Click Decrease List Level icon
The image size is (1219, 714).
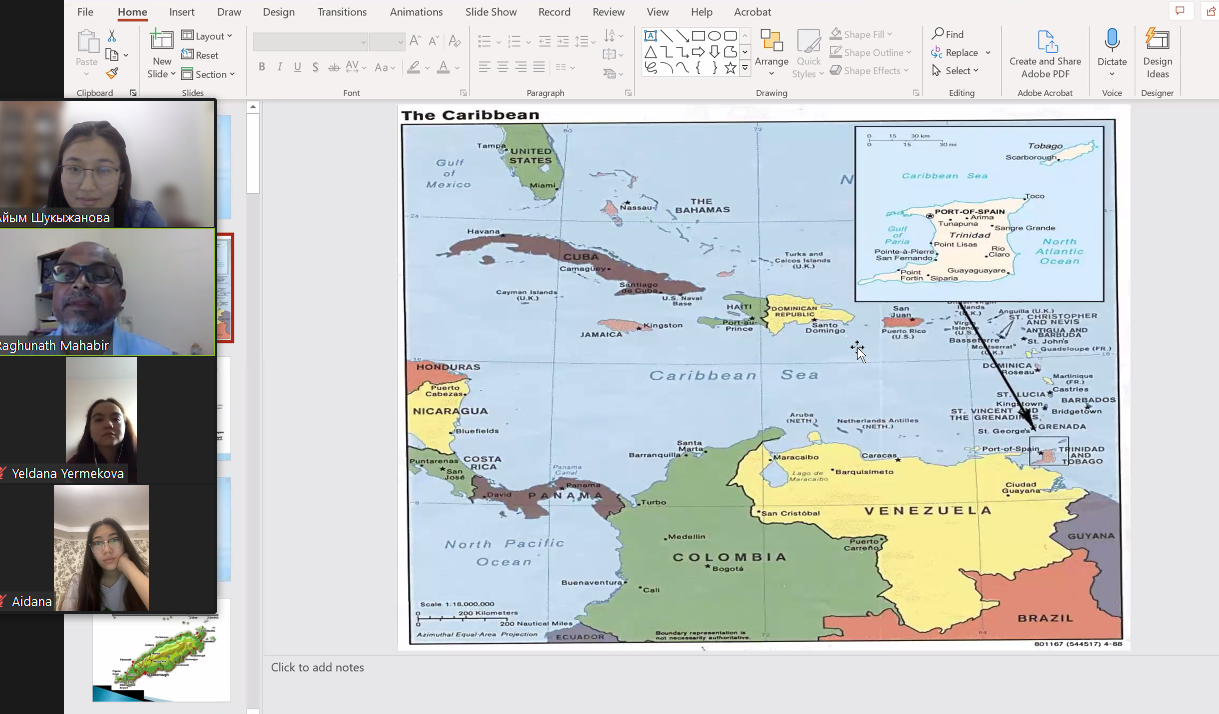545,41
